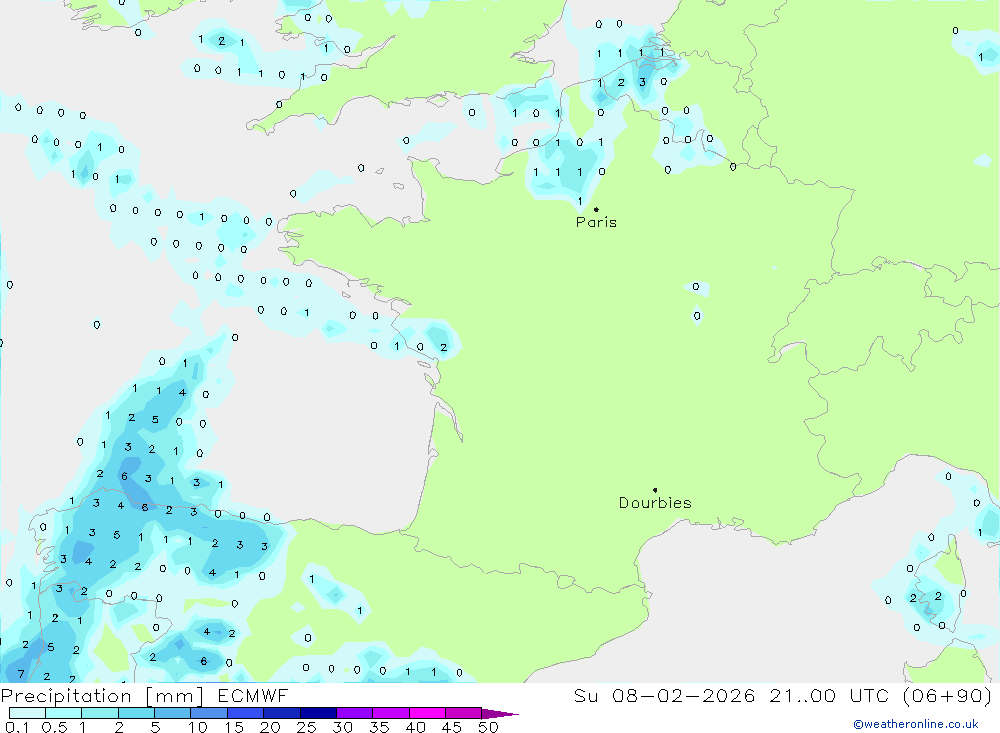Click the Dourbies city label
This screenshot has height=733, width=1000.
655,503
